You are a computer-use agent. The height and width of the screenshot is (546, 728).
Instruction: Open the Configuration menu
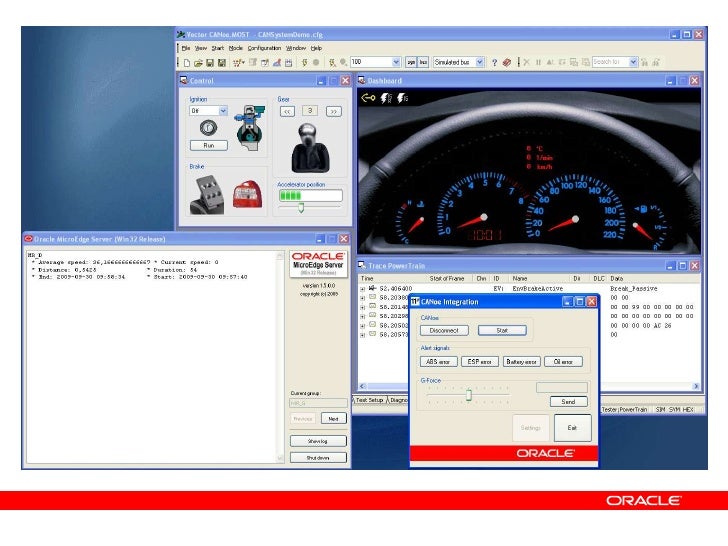[x=265, y=47]
